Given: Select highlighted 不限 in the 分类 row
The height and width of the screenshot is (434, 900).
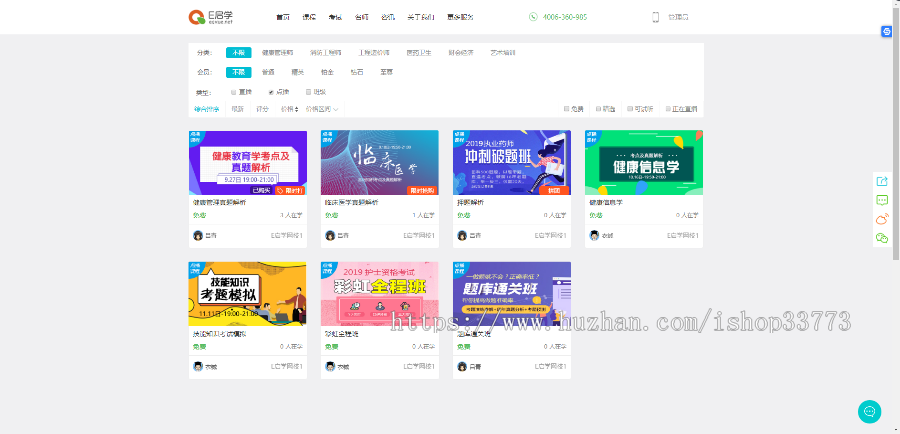Looking at the screenshot, I should [x=238, y=52].
